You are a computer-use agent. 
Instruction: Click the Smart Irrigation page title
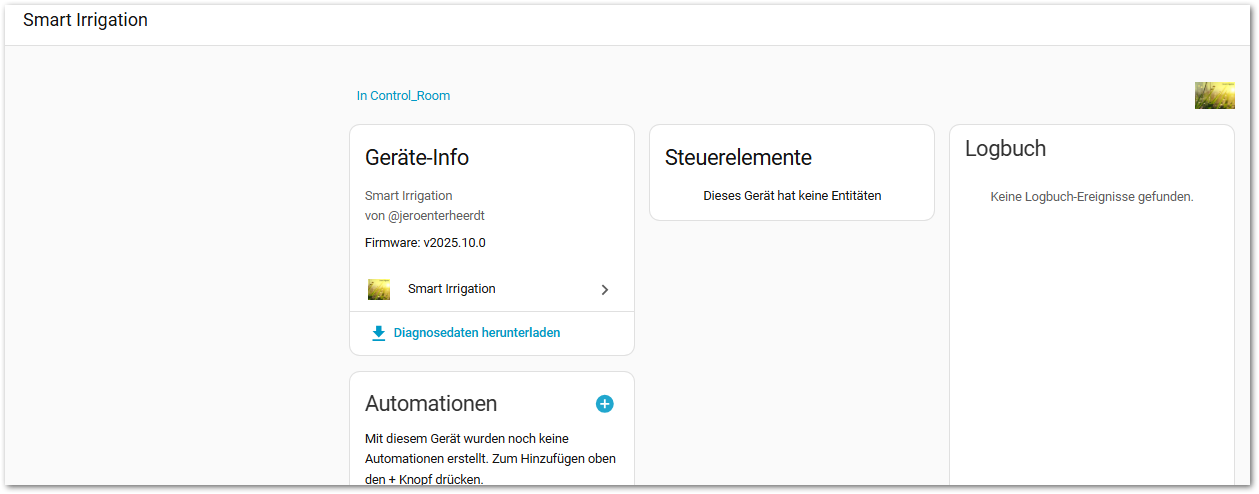pos(85,20)
